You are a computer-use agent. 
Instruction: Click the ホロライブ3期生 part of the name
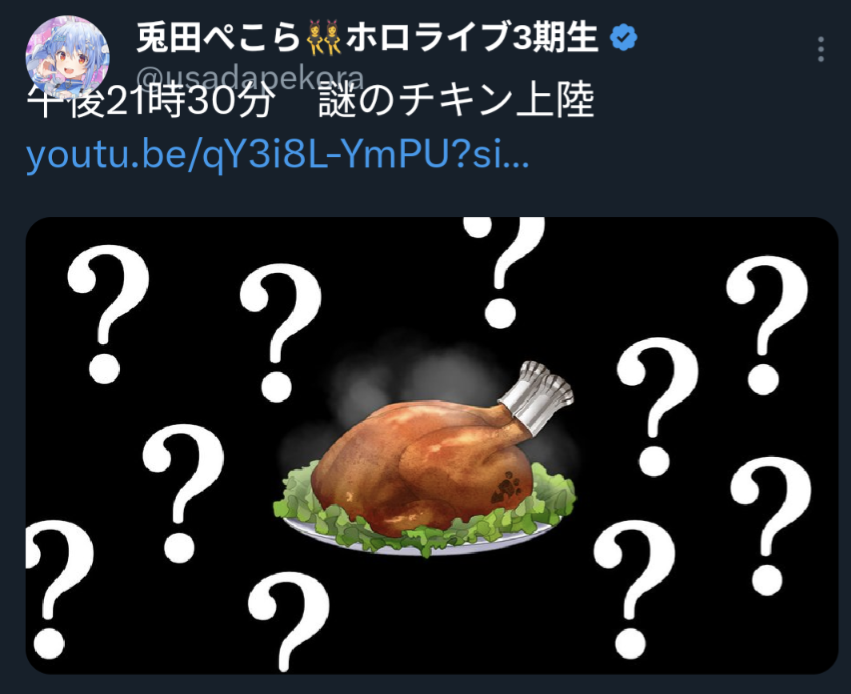[472, 38]
